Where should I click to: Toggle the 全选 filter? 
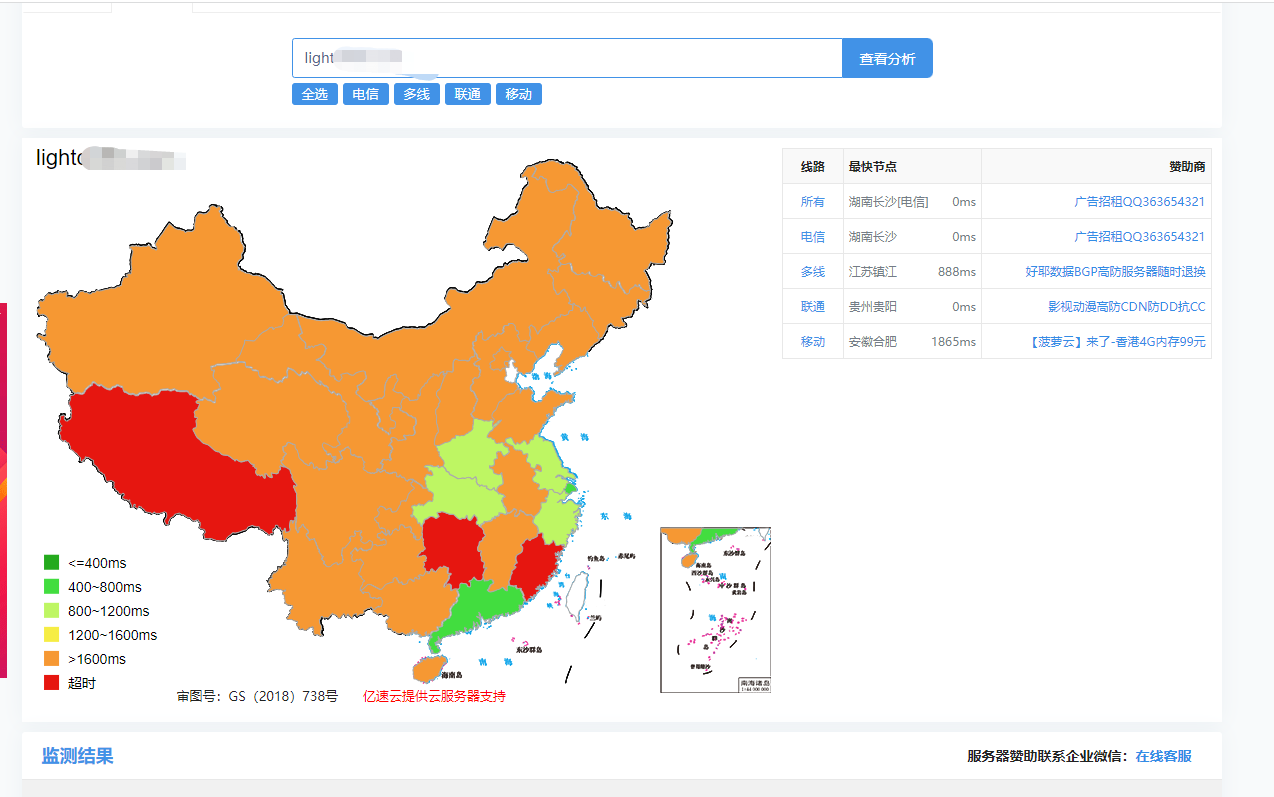[314, 94]
